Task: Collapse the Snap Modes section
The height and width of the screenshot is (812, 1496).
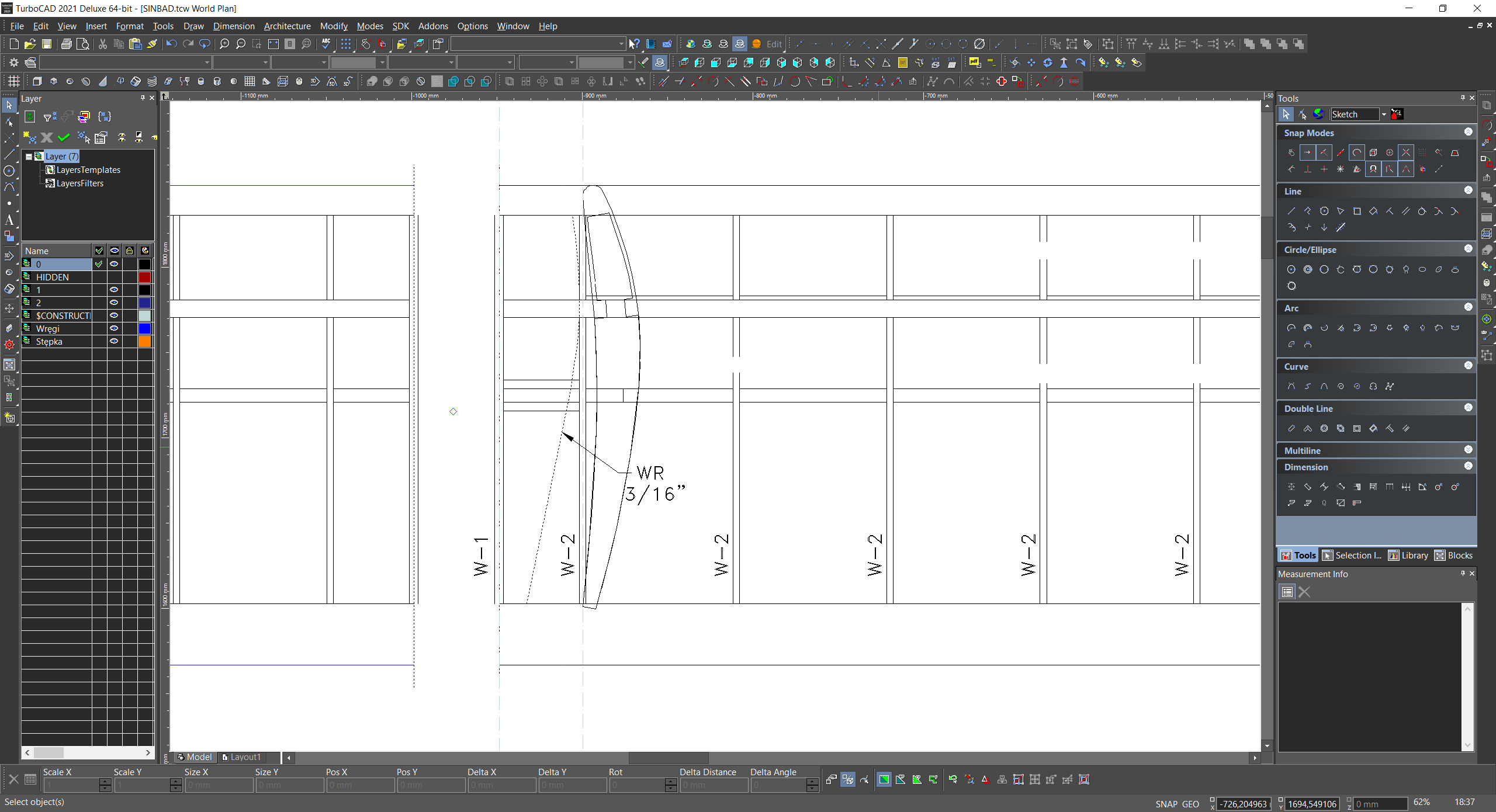Action: [x=1468, y=132]
